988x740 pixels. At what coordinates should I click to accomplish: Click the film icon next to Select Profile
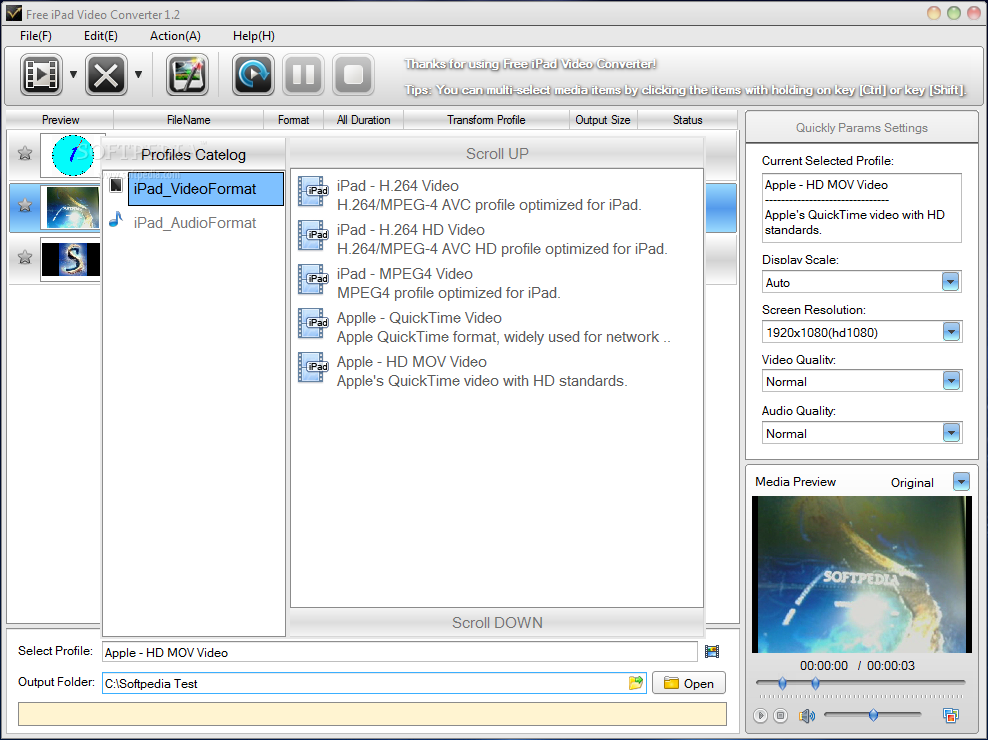coord(712,652)
